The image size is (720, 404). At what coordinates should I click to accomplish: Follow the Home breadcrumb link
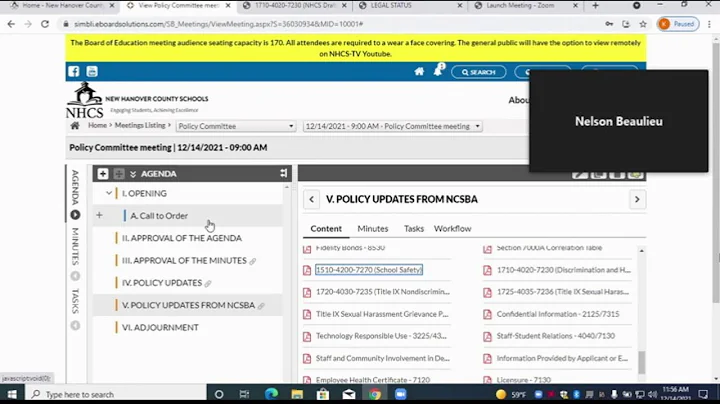point(97,125)
